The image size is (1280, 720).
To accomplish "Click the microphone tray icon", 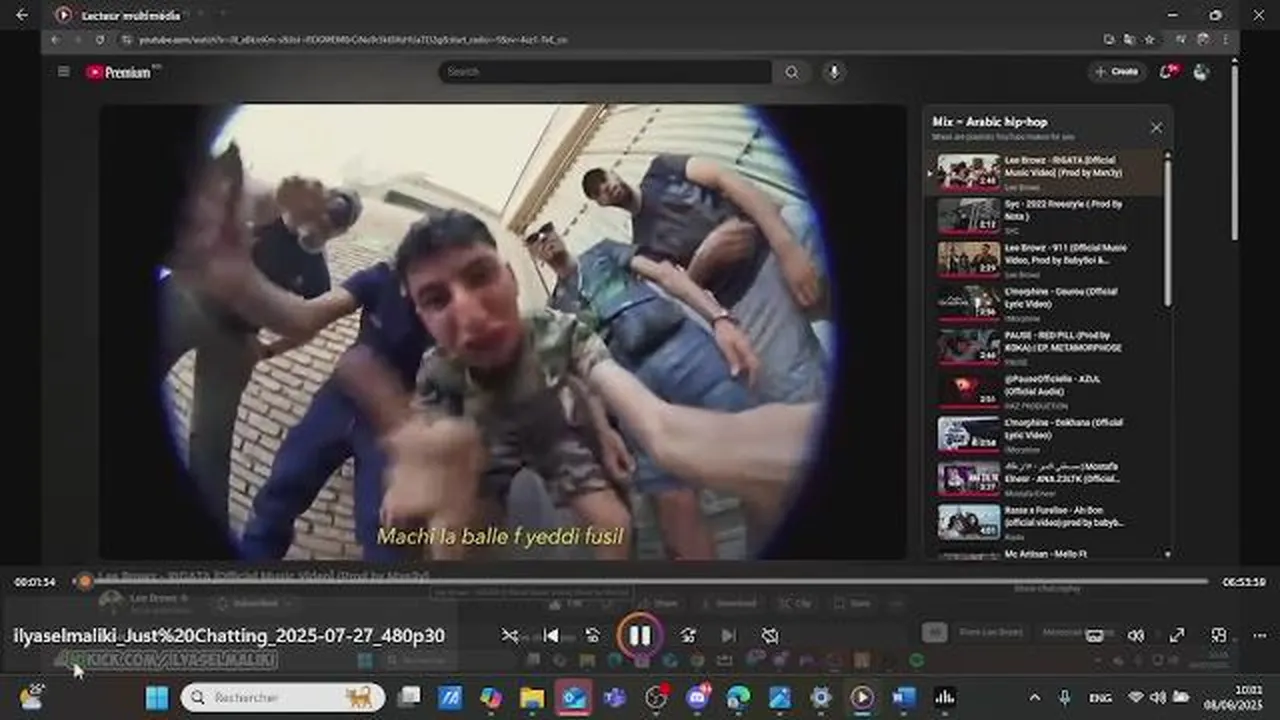I will pyautogui.click(x=1065, y=697).
